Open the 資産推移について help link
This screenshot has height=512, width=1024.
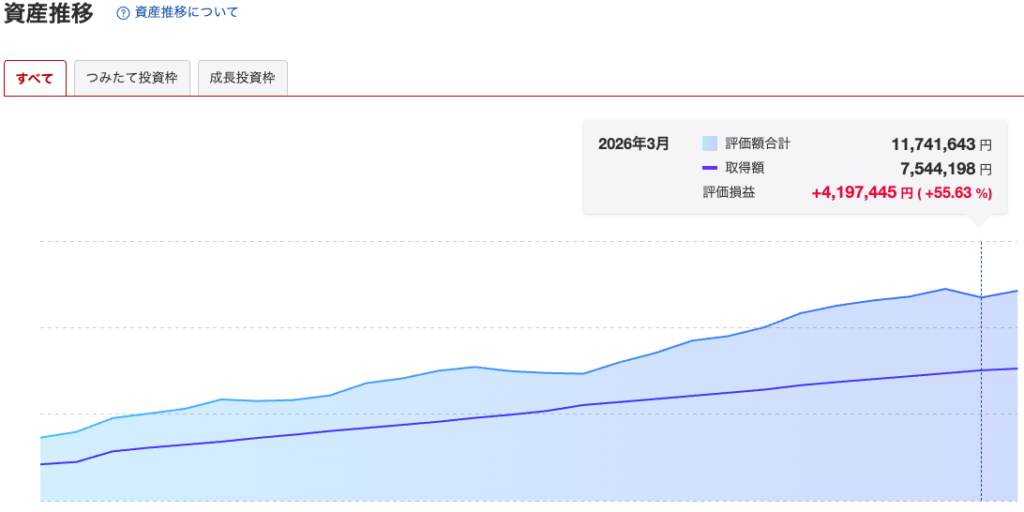185,14
